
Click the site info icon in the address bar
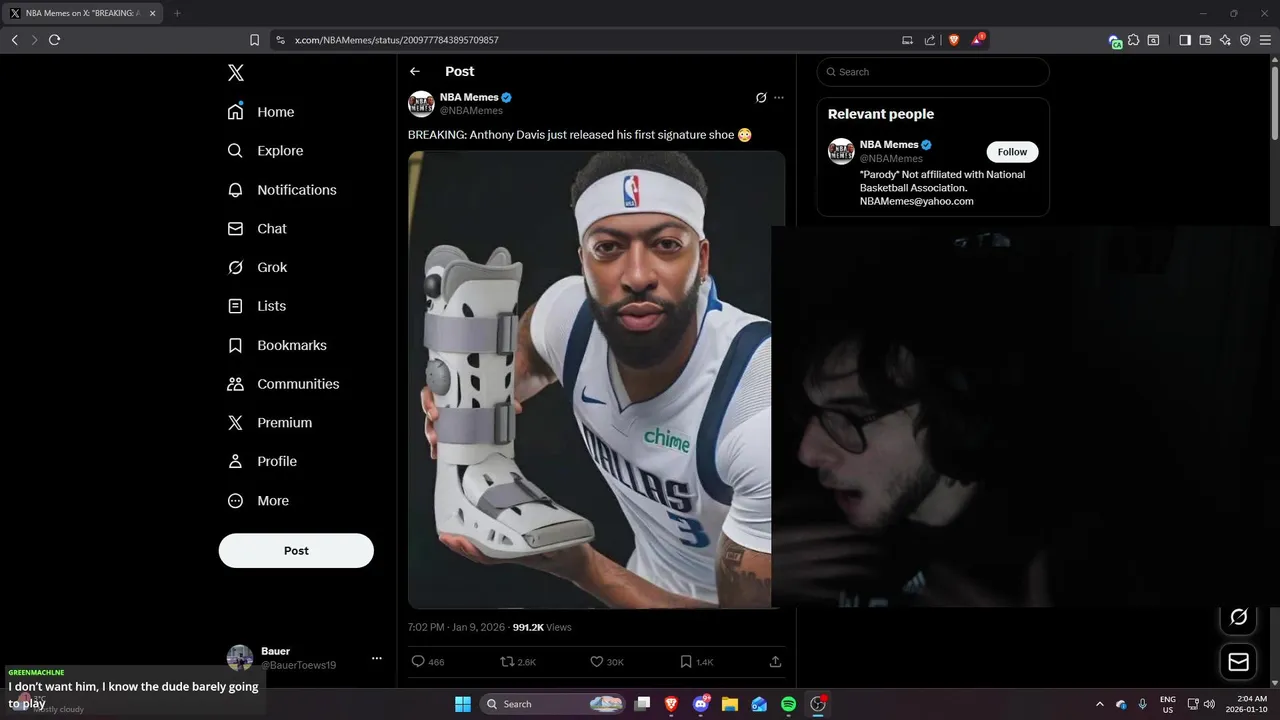pos(280,40)
